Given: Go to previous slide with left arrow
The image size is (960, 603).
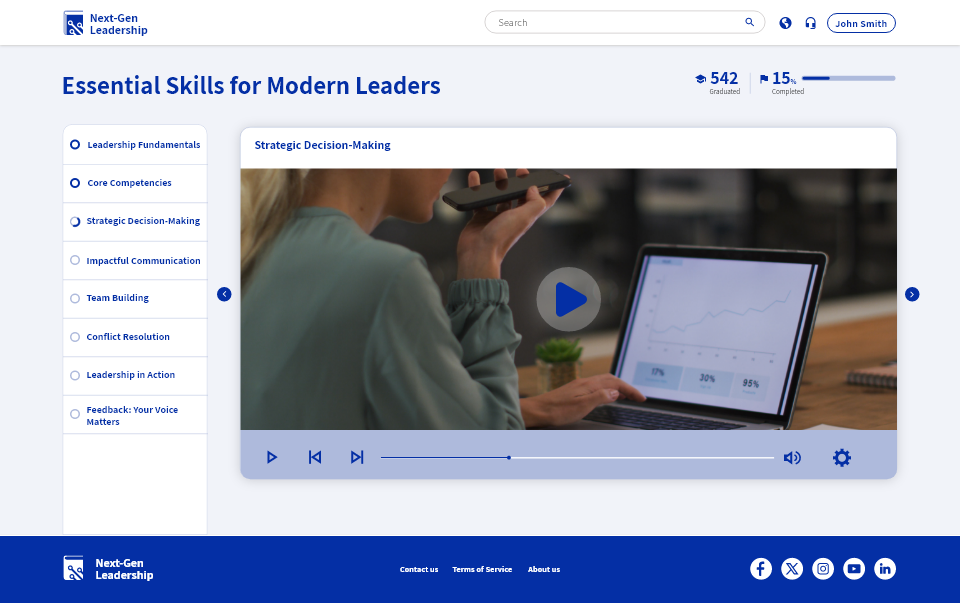Looking at the screenshot, I should click(x=224, y=294).
